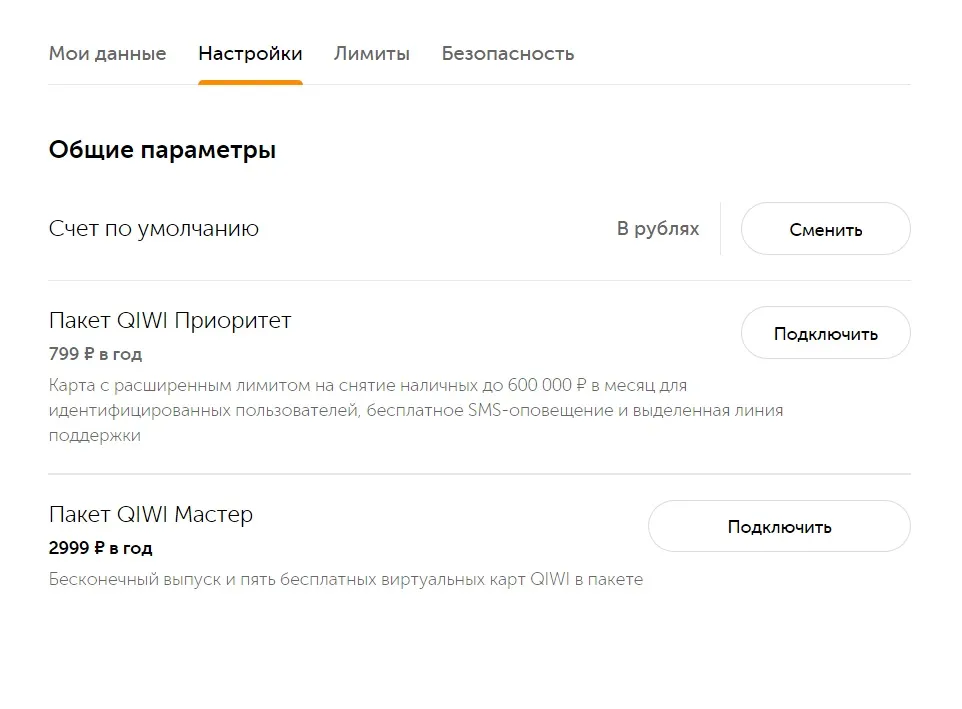Switch to the Лимиты tab
This screenshot has height=709, width=962.
[372, 54]
